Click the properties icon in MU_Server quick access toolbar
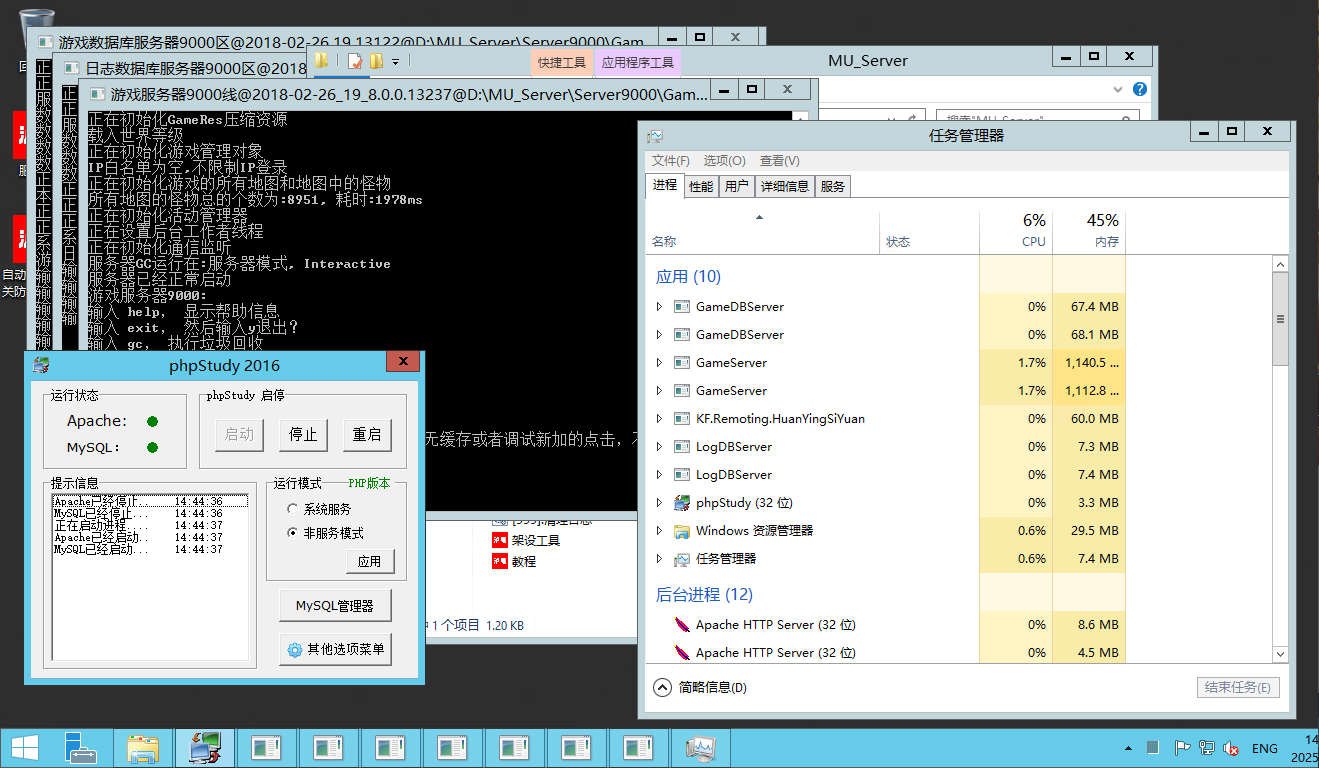The height and width of the screenshot is (768, 1319). click(x=355, y=61)
